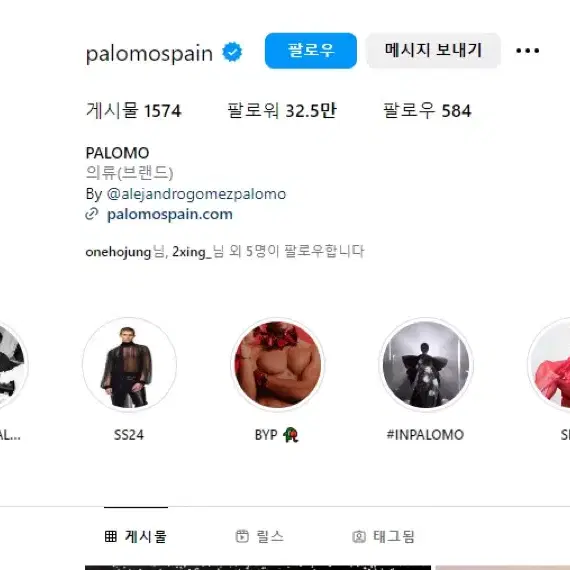View the 팔로워 32.5만 followers list

point(282,111)
